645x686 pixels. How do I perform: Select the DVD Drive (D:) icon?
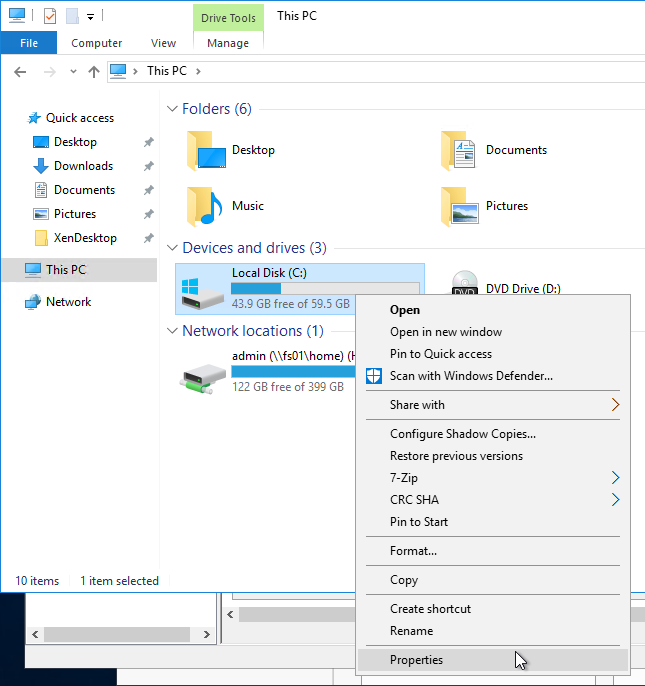click(x=465, y=283)
